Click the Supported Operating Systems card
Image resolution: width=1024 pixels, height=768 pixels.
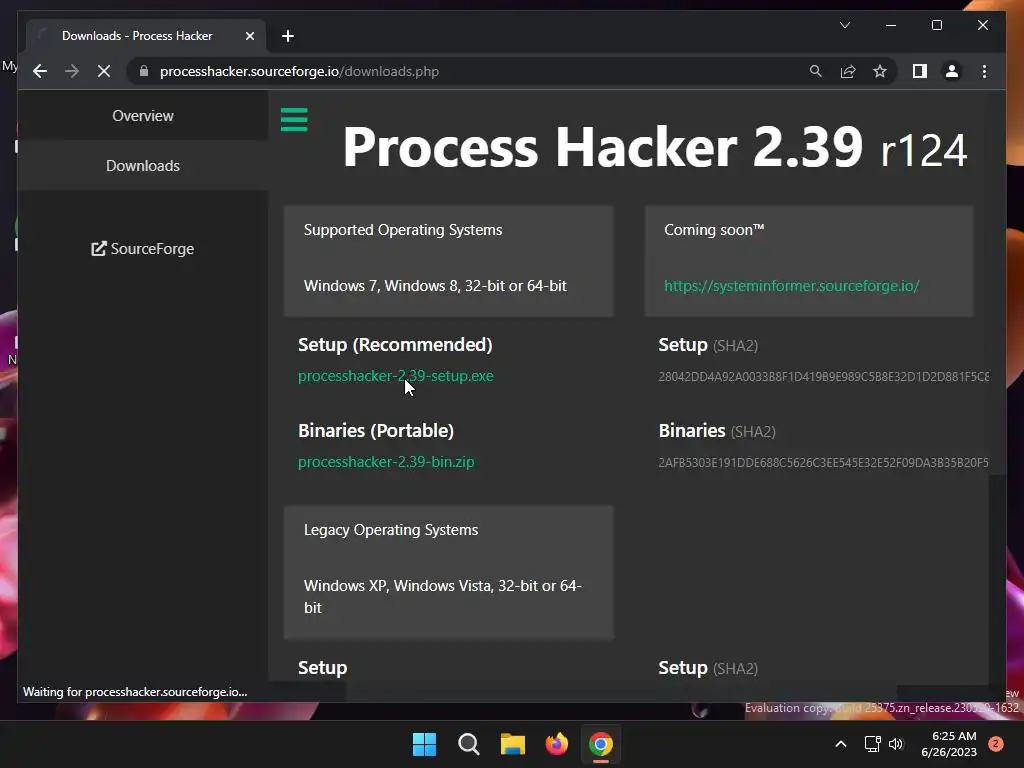tap(449, 261)
